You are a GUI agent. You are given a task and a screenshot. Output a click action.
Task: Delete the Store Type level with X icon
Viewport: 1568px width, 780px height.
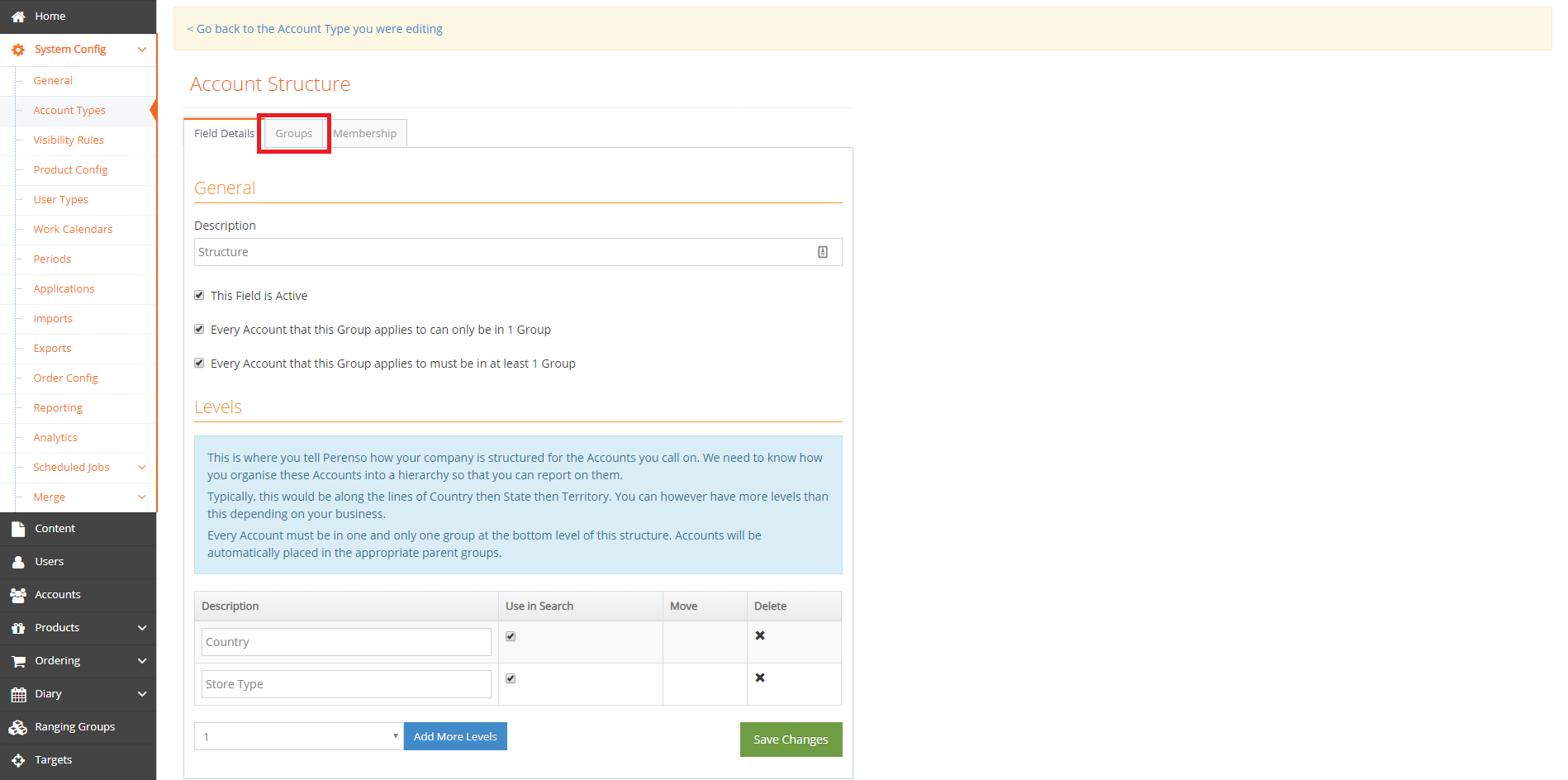[760, 678]
